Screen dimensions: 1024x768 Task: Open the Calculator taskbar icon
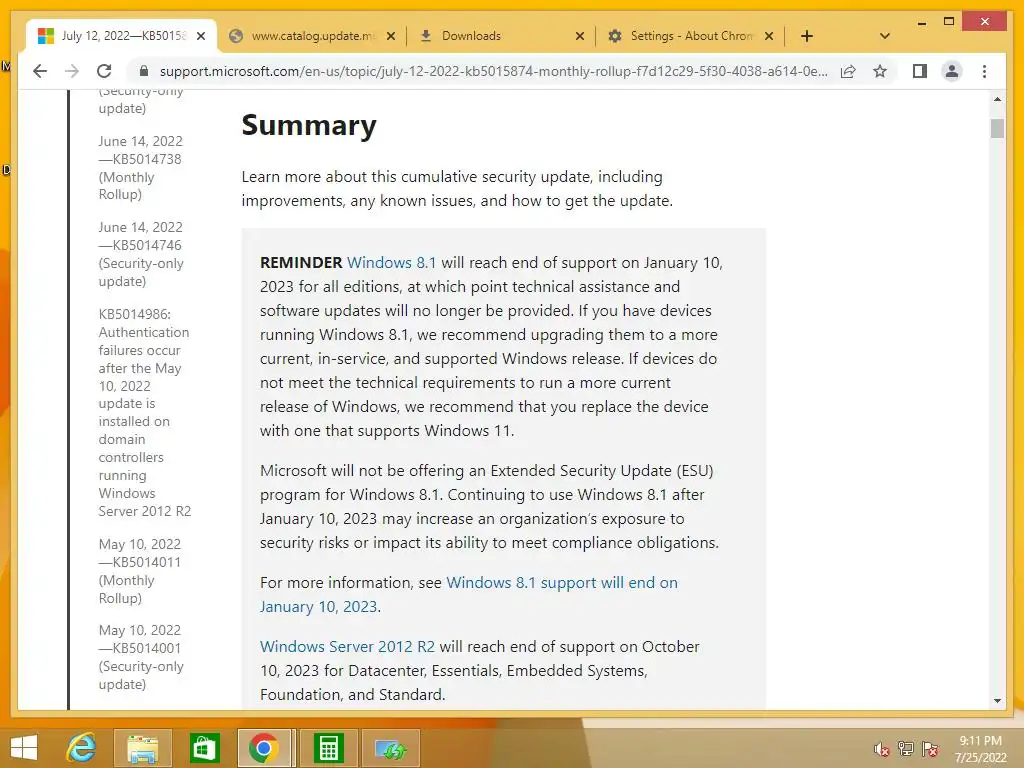328,748
